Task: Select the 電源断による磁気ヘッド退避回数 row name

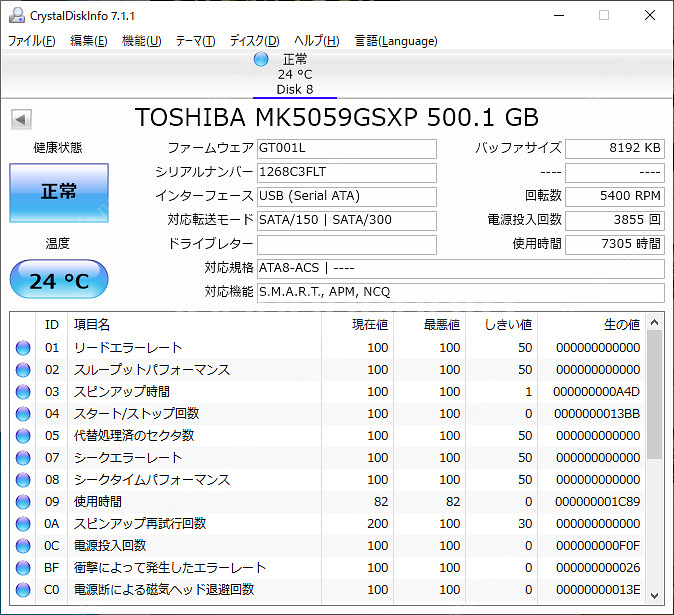Action: (164, 590)
